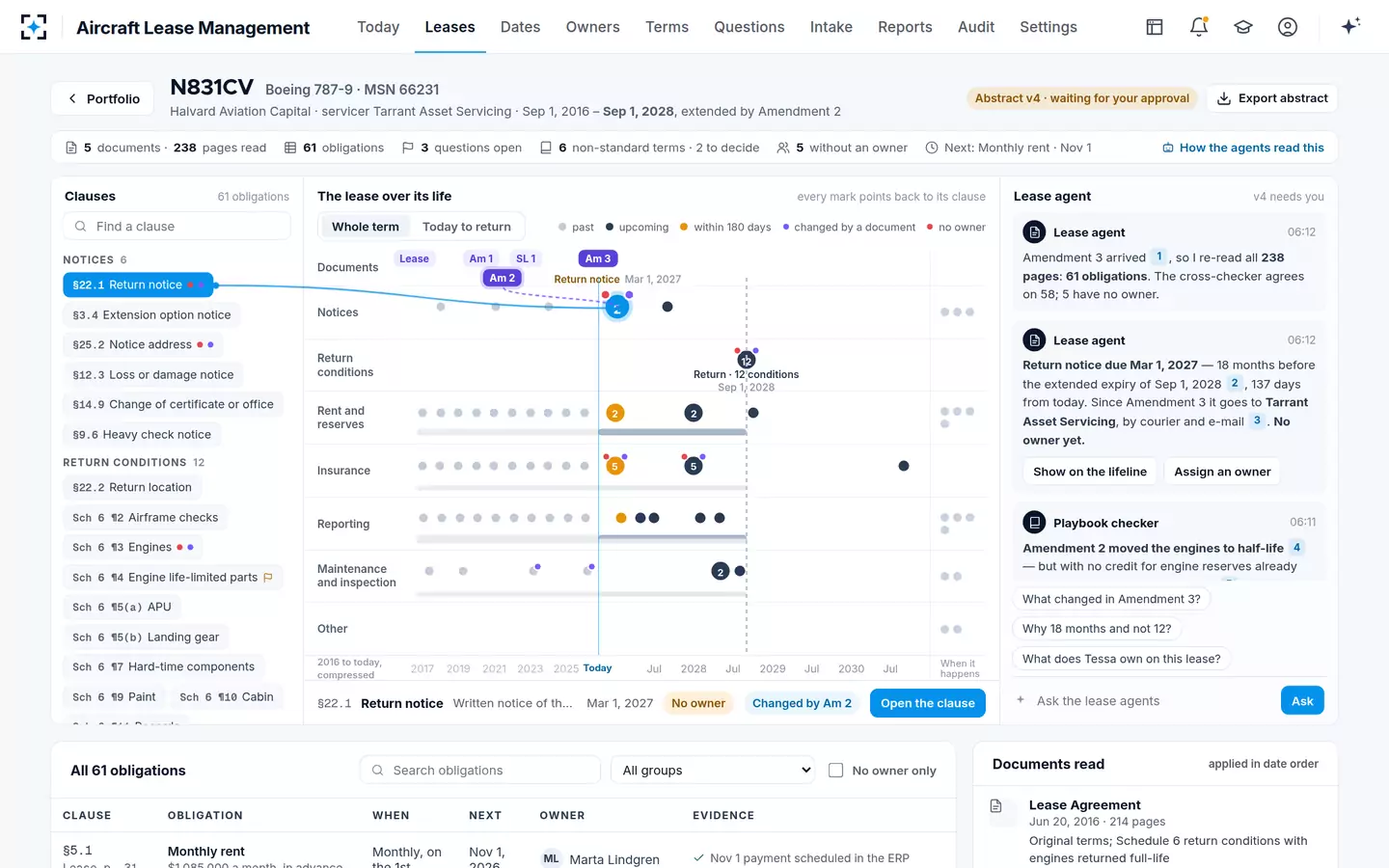Screen dimensions: 1389x868
Task: Click the orange 5 Insurance marker
Action: tap(614, 467)
